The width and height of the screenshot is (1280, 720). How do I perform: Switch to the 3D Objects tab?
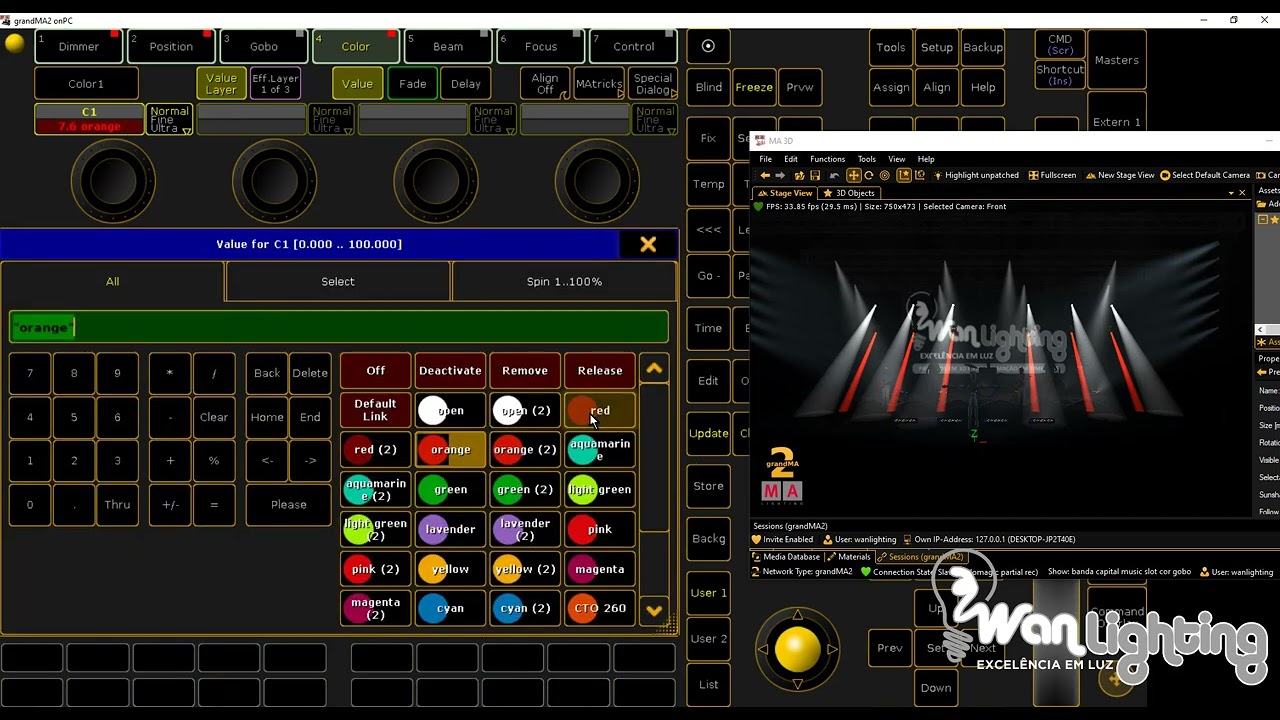tap(849, 193)
